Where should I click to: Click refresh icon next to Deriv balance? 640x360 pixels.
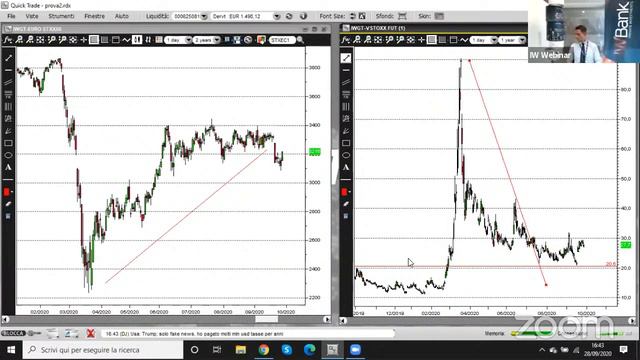pyautogui.click(x=289, y=16)
